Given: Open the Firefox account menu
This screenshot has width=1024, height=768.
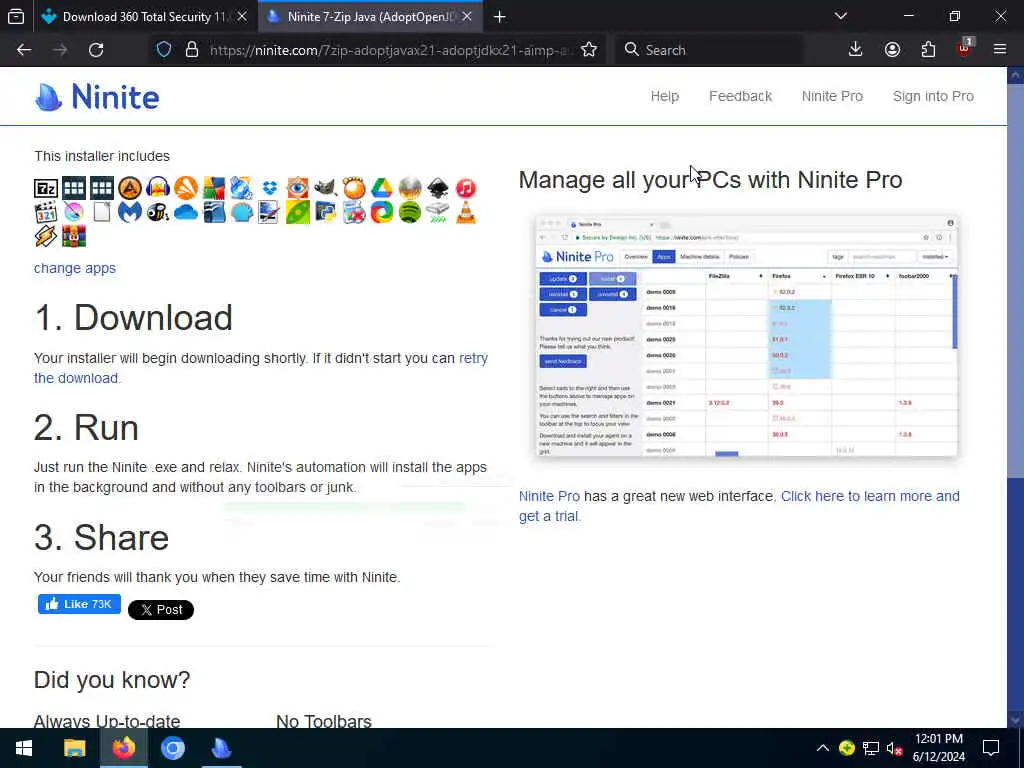Looking at the screenshot, I should 892,50.
